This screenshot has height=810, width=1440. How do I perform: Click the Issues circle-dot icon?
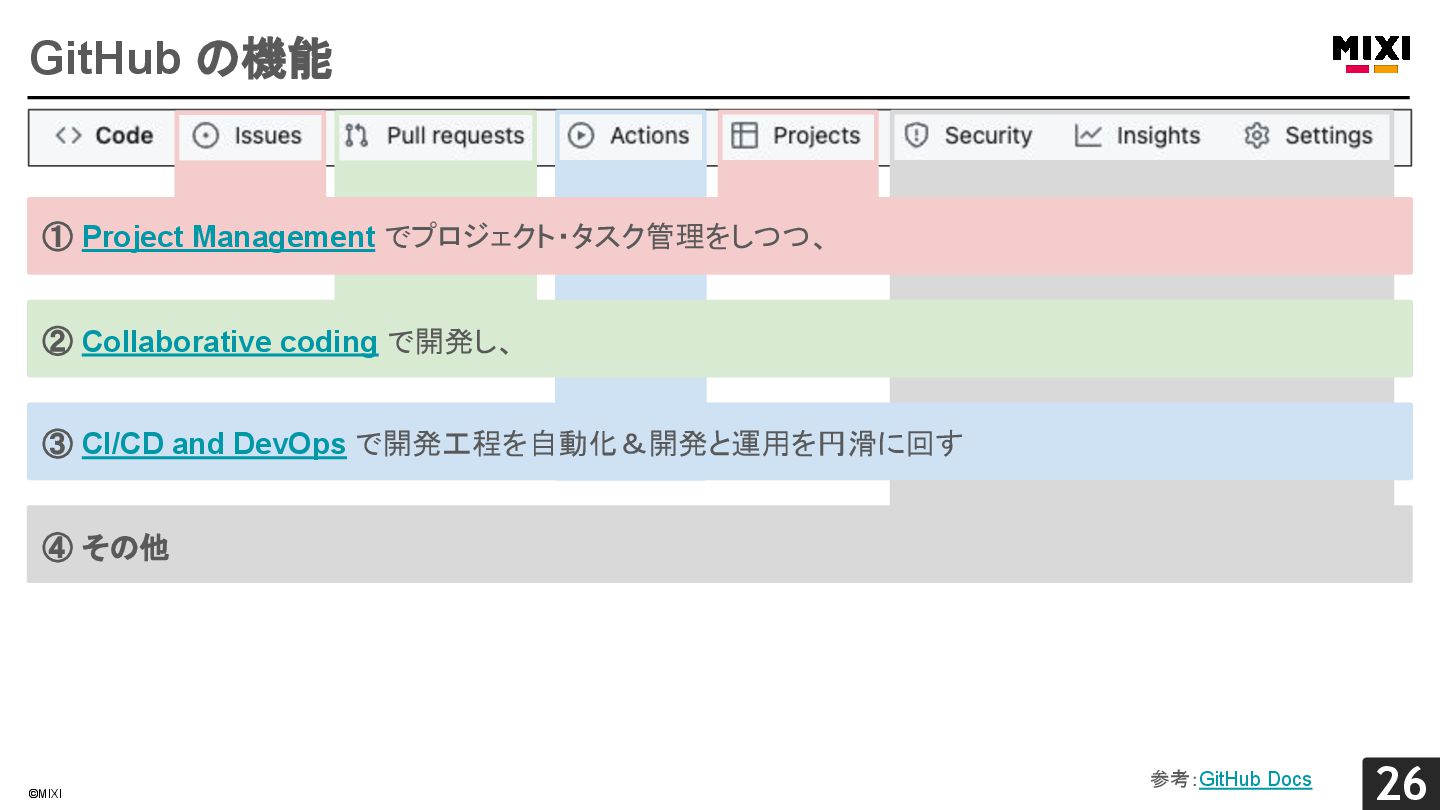click(205, 136)
